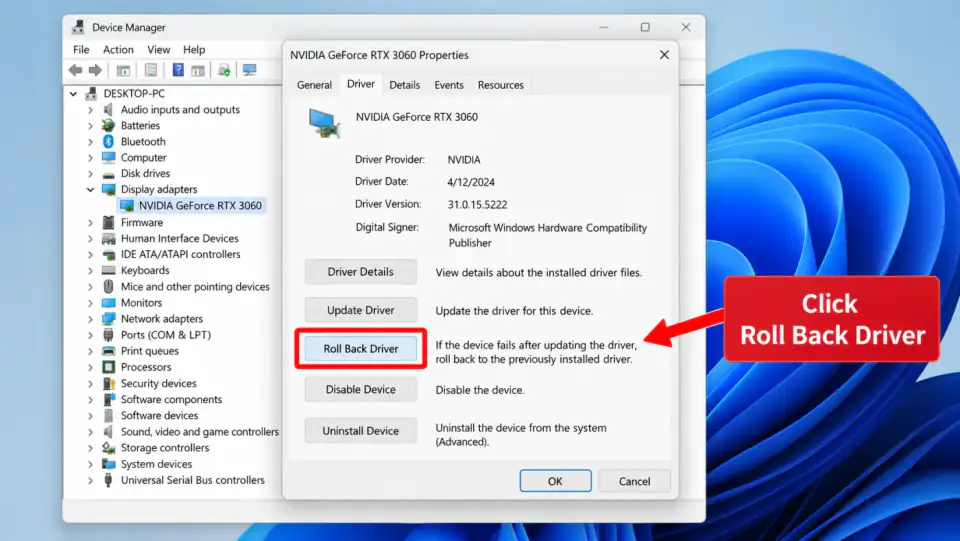
Task: Switch to the General tab
Action: [x=315, y=85]
